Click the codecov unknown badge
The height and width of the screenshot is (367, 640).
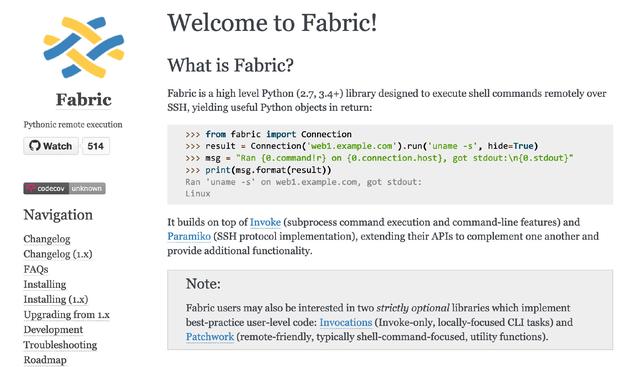coord(64,188)
